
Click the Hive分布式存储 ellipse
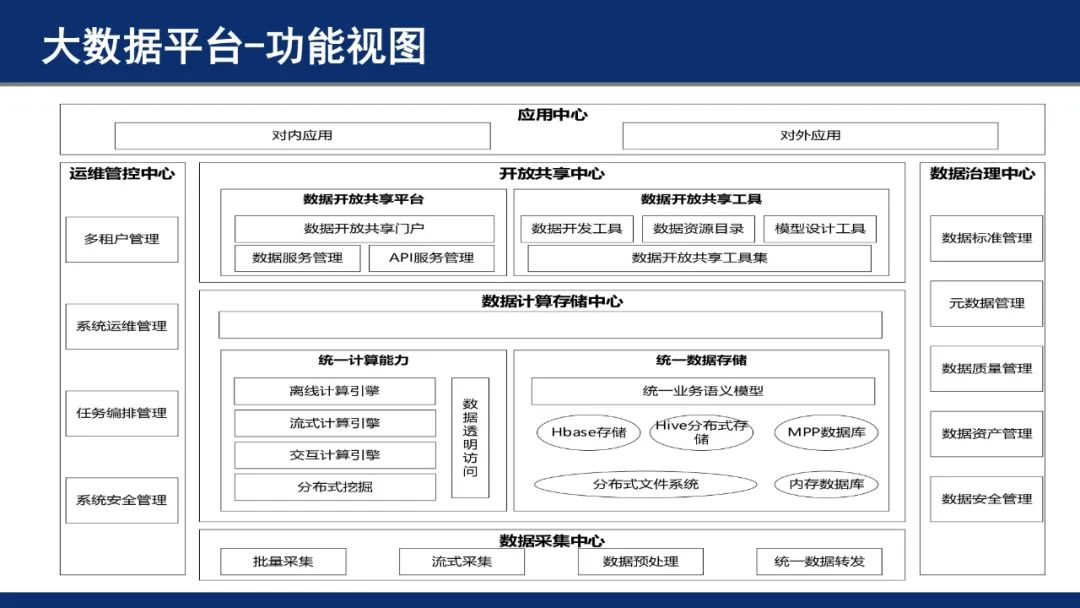click(x=702, y=432)
